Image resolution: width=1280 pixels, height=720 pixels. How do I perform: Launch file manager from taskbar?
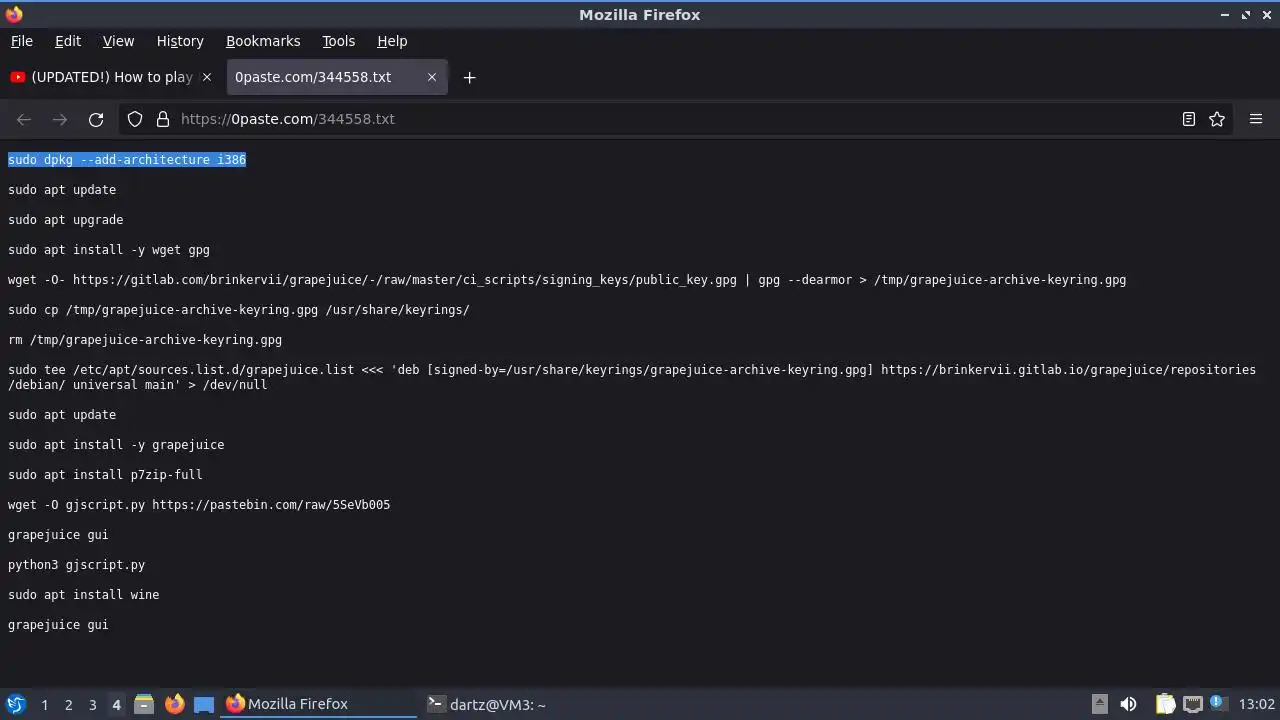144,704
